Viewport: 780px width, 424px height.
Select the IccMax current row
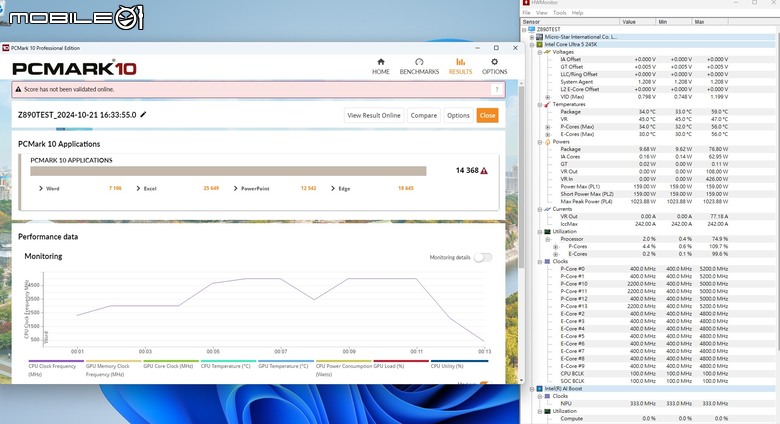[x=644, y=224]
